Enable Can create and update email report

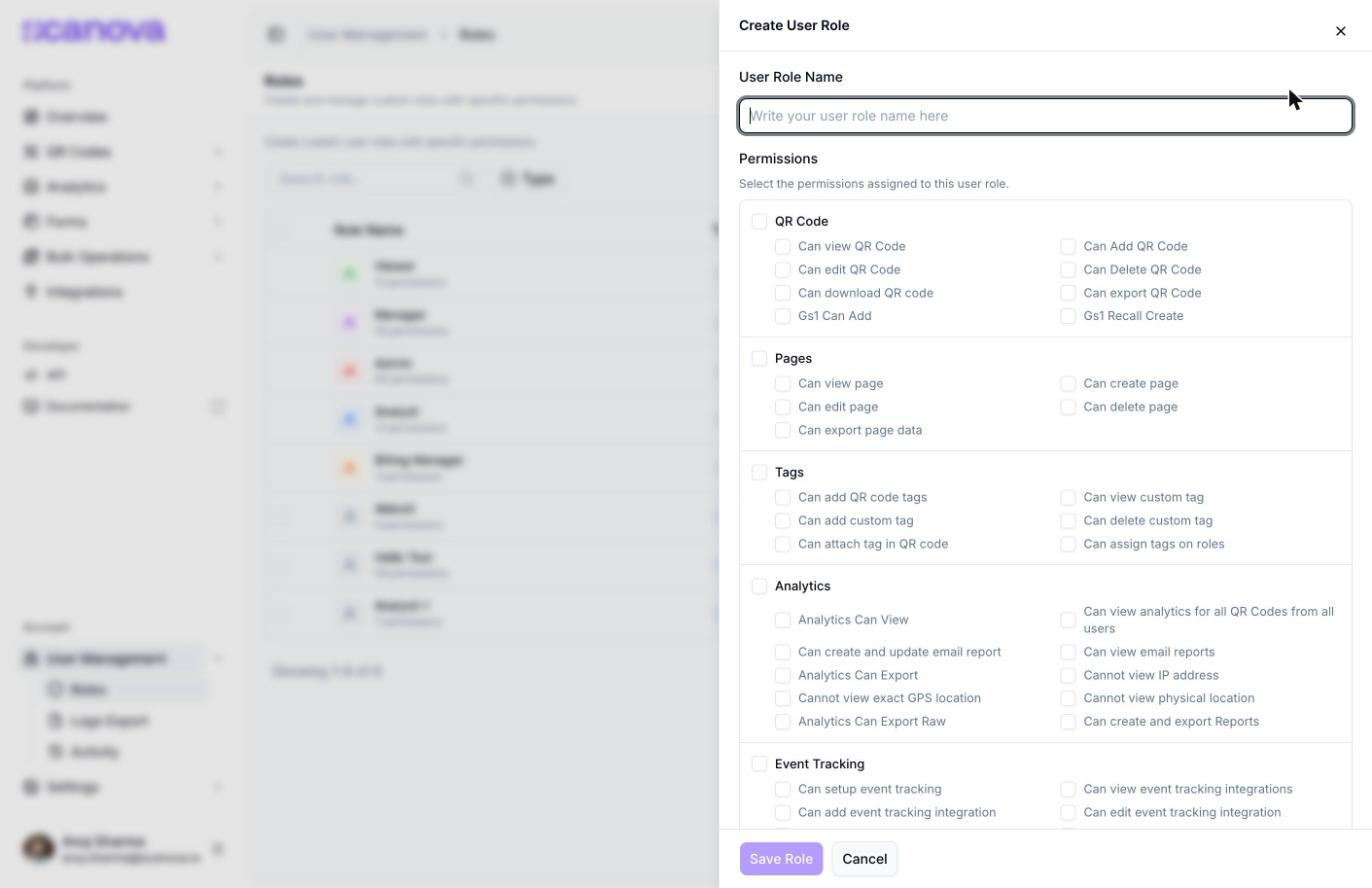click(782, 652)
